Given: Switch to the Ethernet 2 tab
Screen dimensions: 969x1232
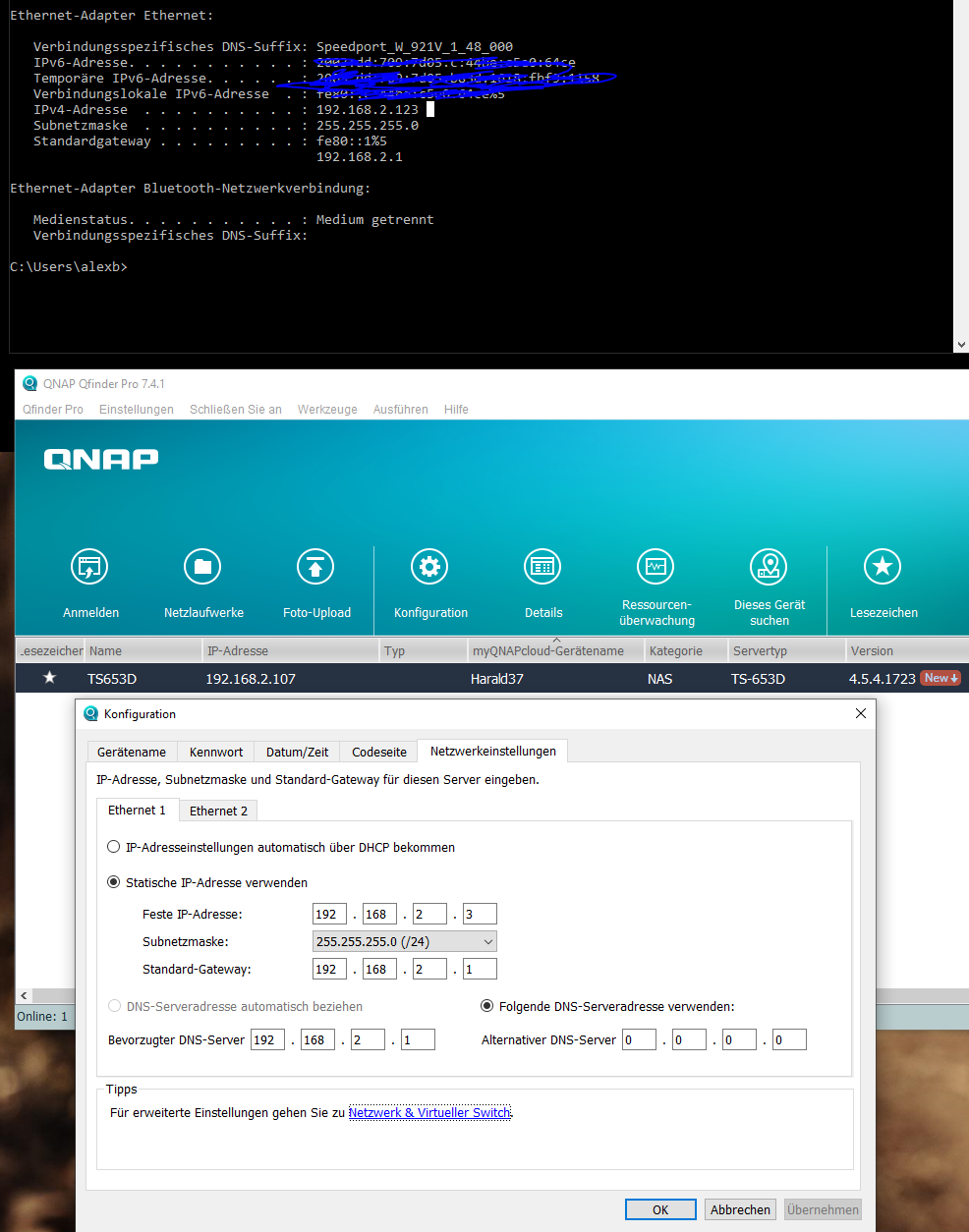Looking at the screenshot, I should (x=218, y=811).
